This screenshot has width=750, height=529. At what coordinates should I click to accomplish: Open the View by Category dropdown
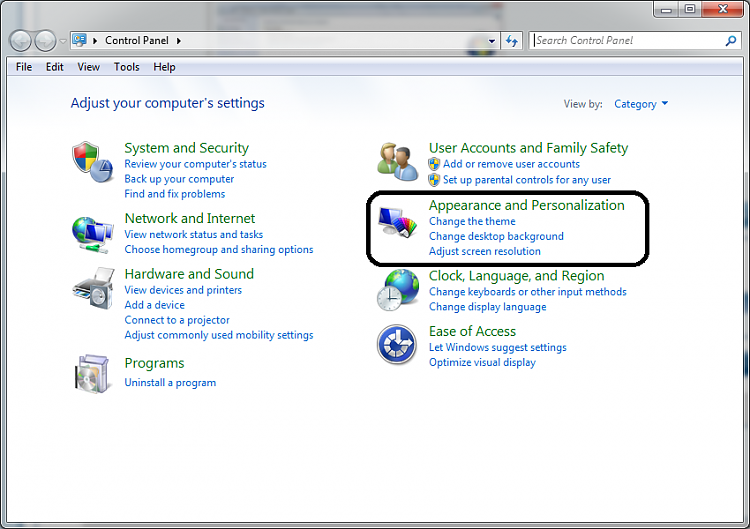pyautogui.click(x=641, y=104)
